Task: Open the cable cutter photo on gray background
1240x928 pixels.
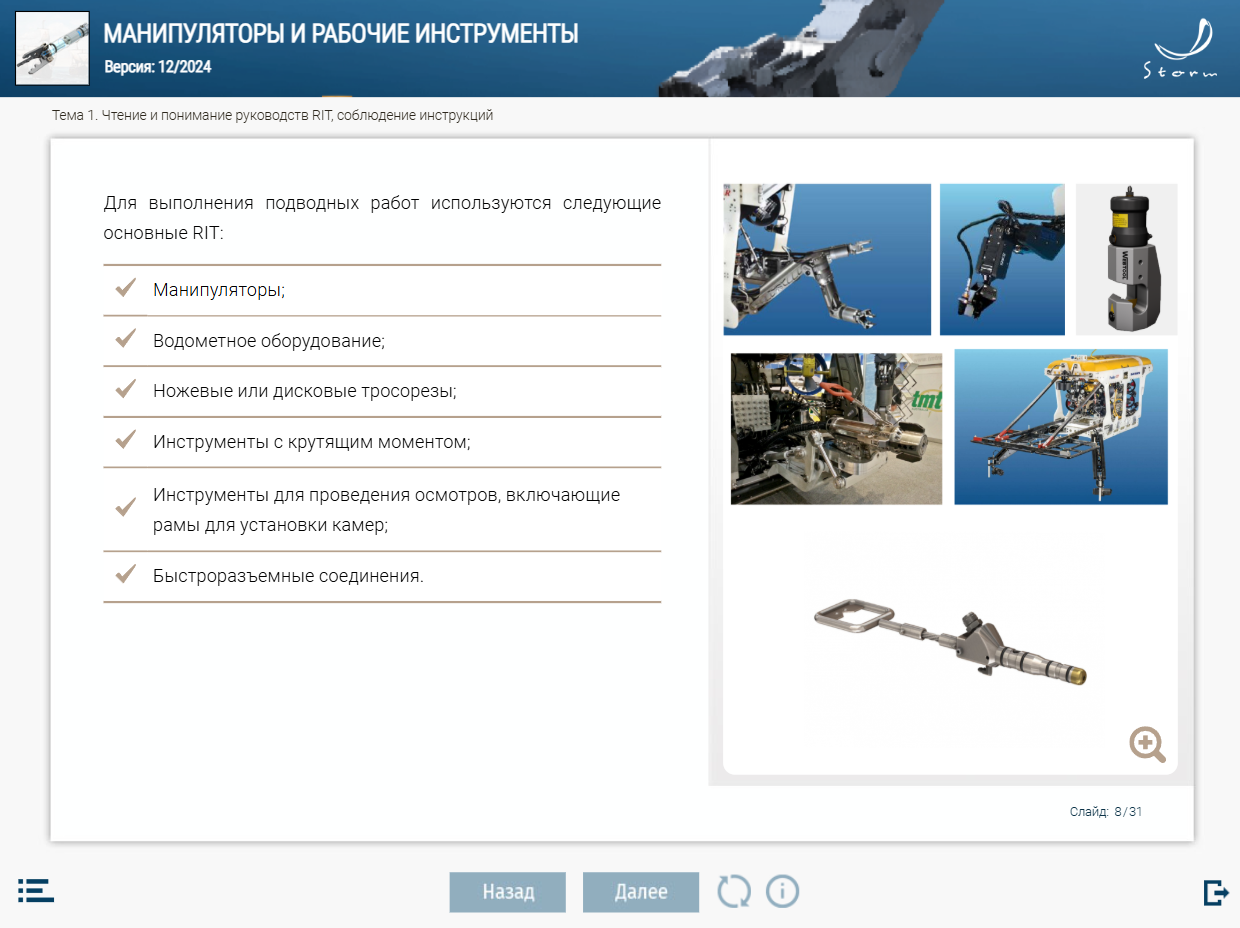Action: point(1126,259)
